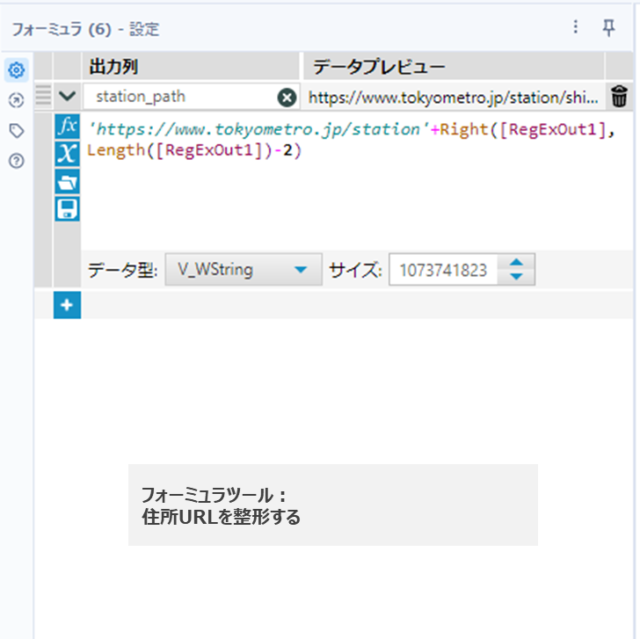This screenshot has height=639, width=640.
Task: Open the Help question mark icon
Action: click(x=16, y=160)
